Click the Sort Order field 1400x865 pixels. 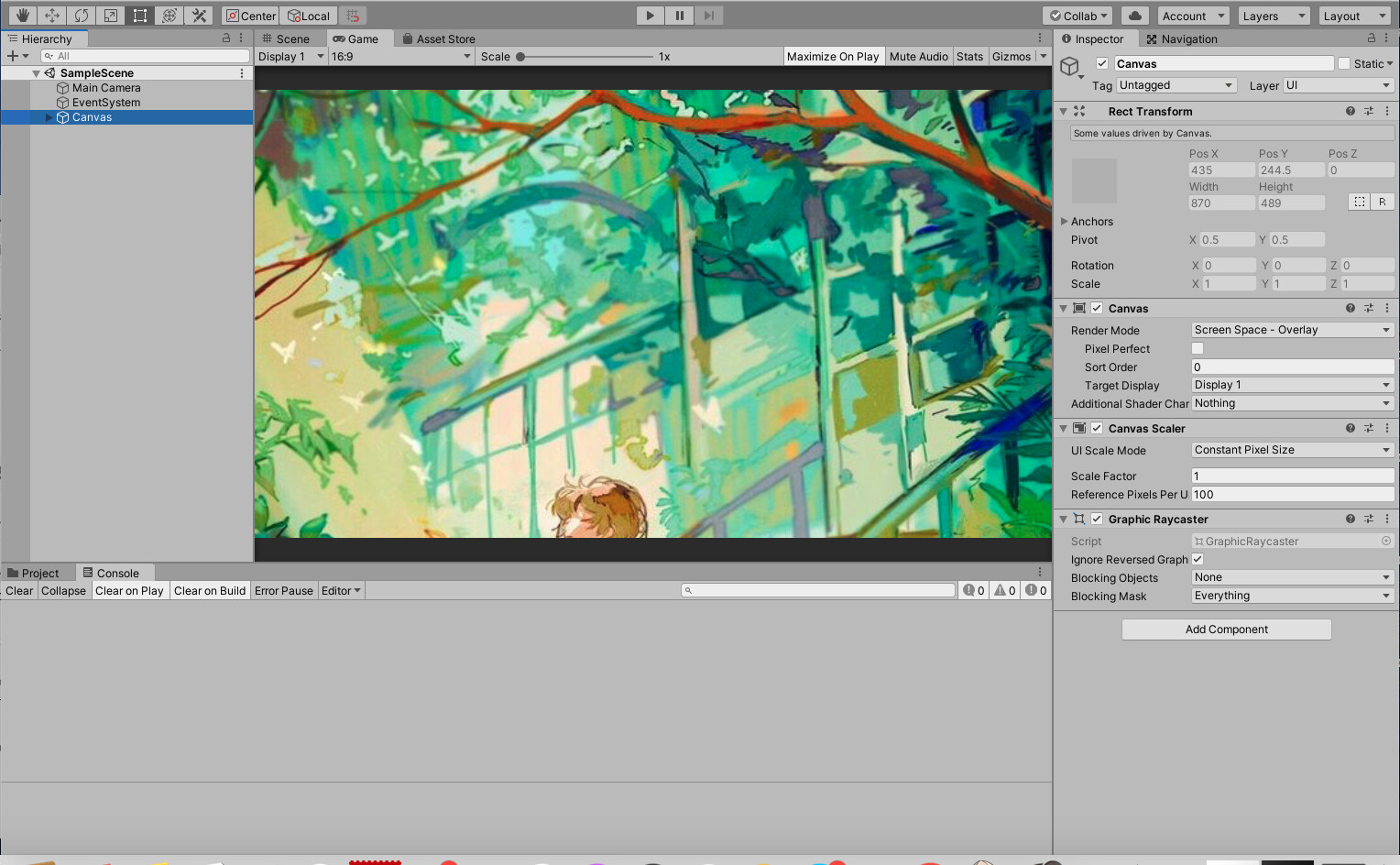(1293, 367)
